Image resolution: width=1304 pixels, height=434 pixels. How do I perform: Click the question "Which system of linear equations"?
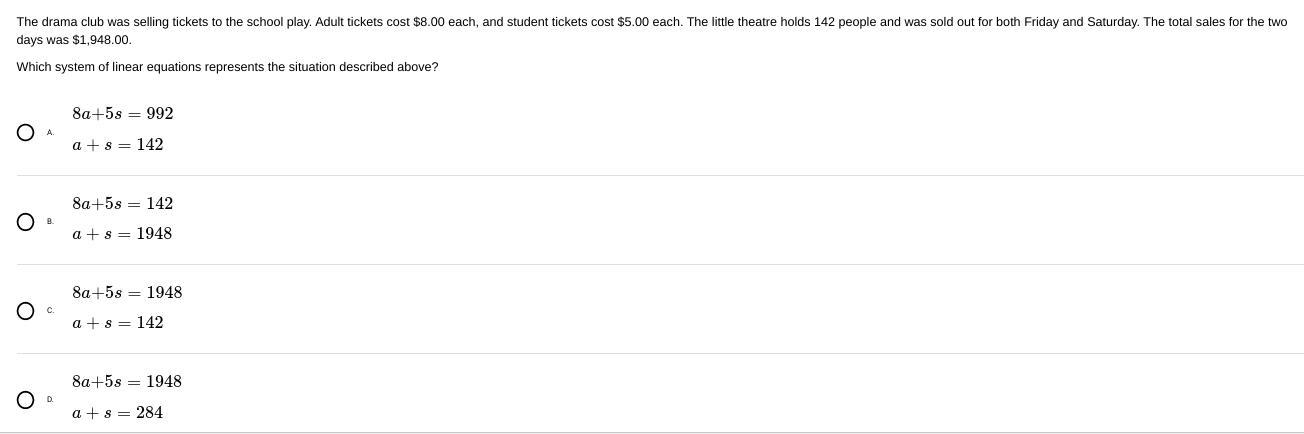tap(227, 67)
